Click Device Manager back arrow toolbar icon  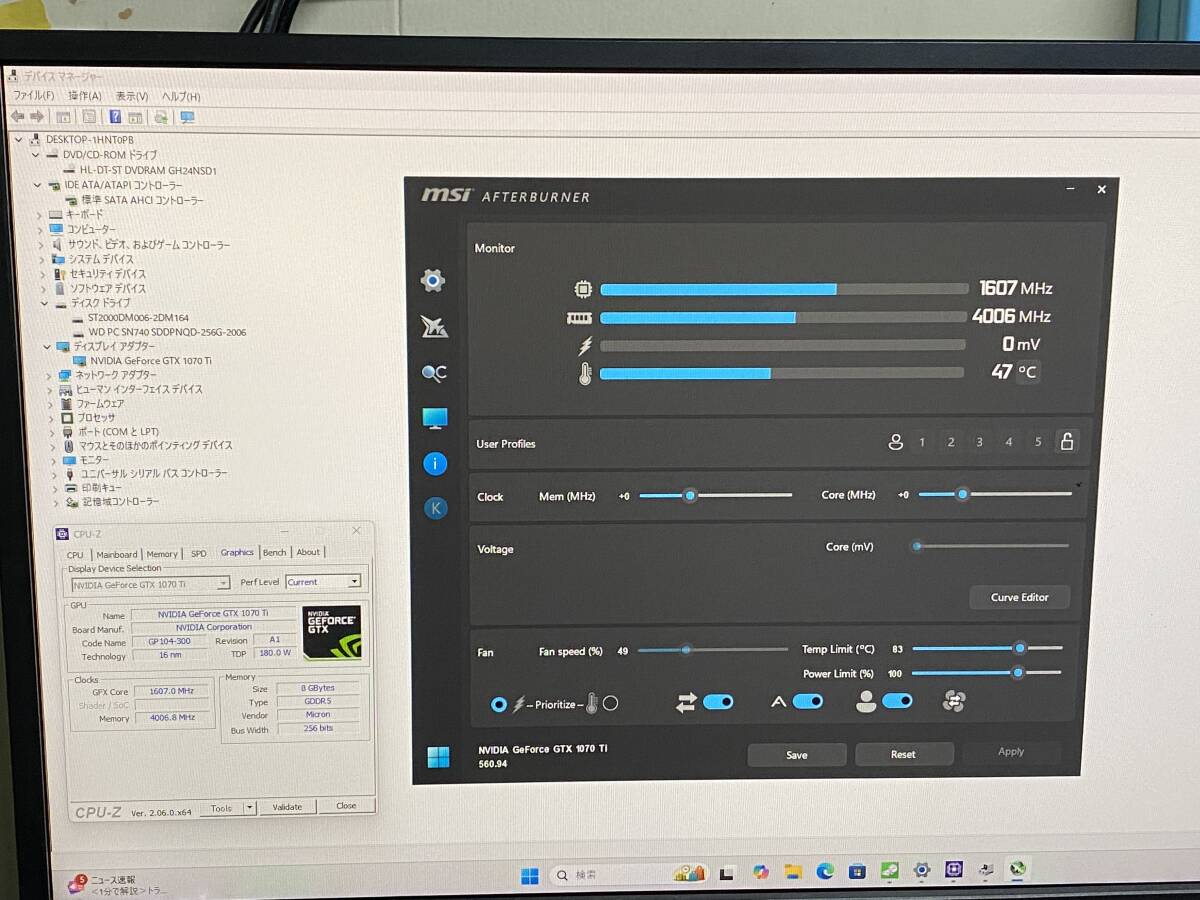(17, 117)
